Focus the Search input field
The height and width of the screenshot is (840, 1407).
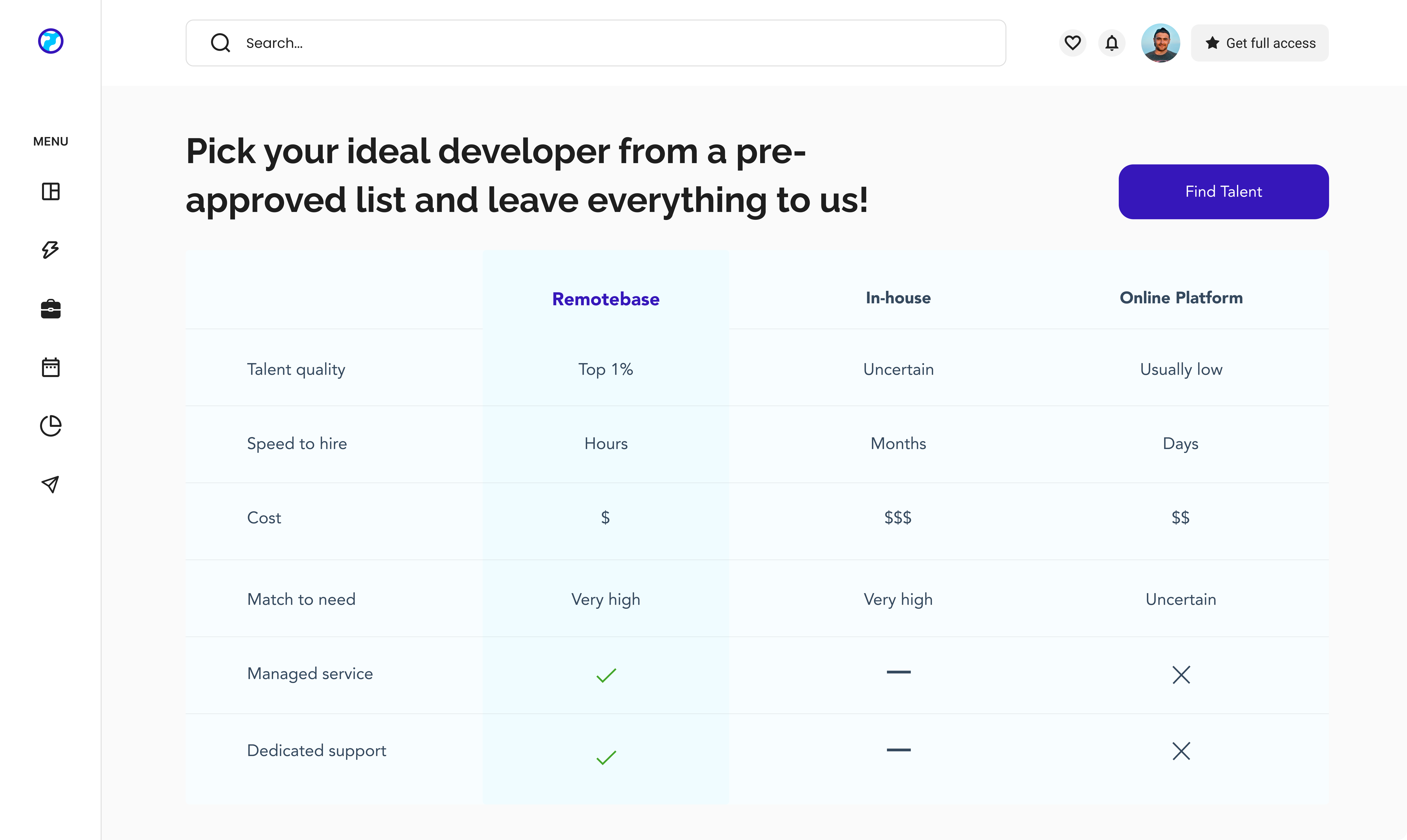[x=596, y=43]
